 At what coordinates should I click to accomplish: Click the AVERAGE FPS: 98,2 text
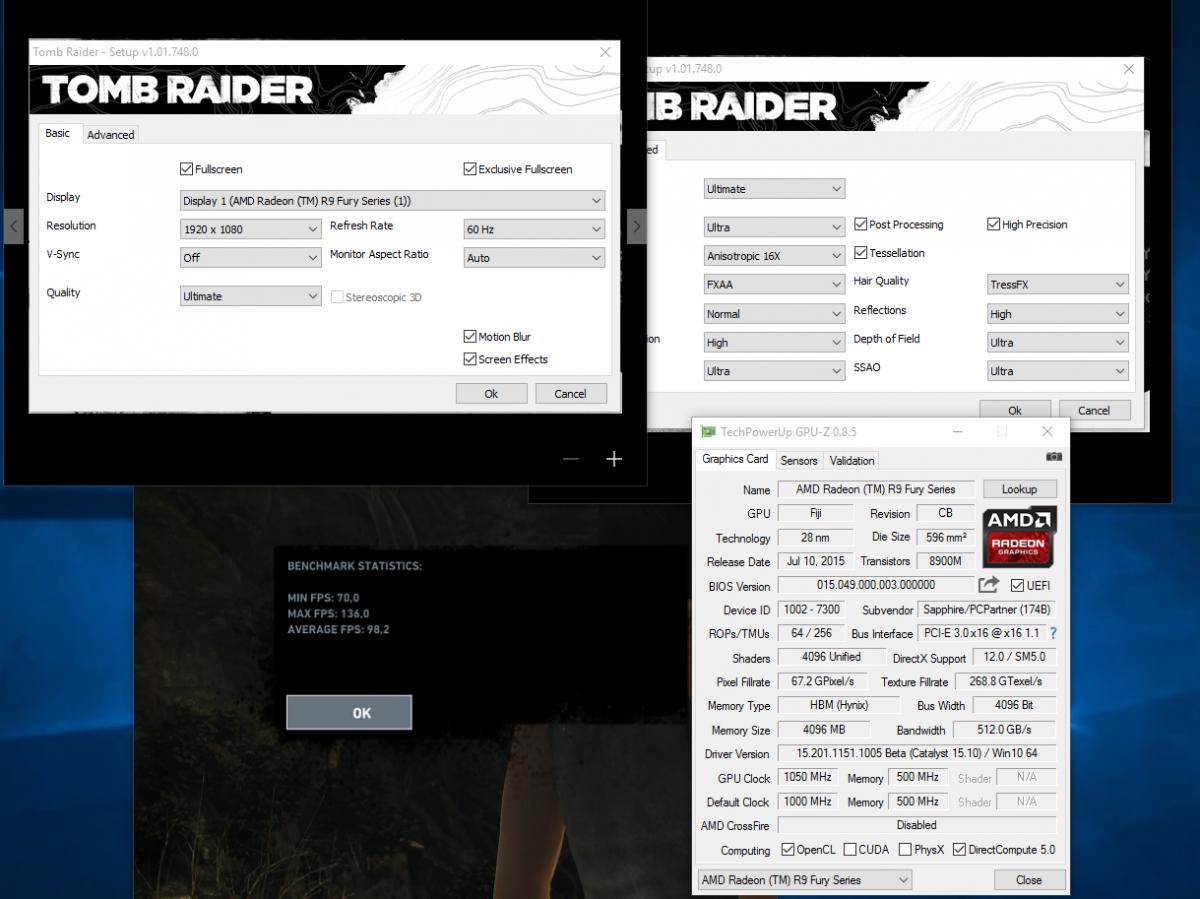point(338,630)
